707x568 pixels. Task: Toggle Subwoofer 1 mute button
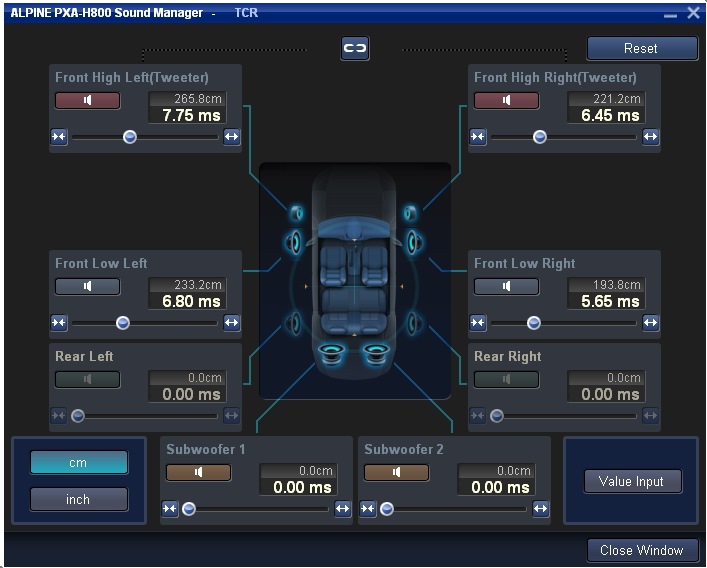pyautogui.click(x=198, y=472)
